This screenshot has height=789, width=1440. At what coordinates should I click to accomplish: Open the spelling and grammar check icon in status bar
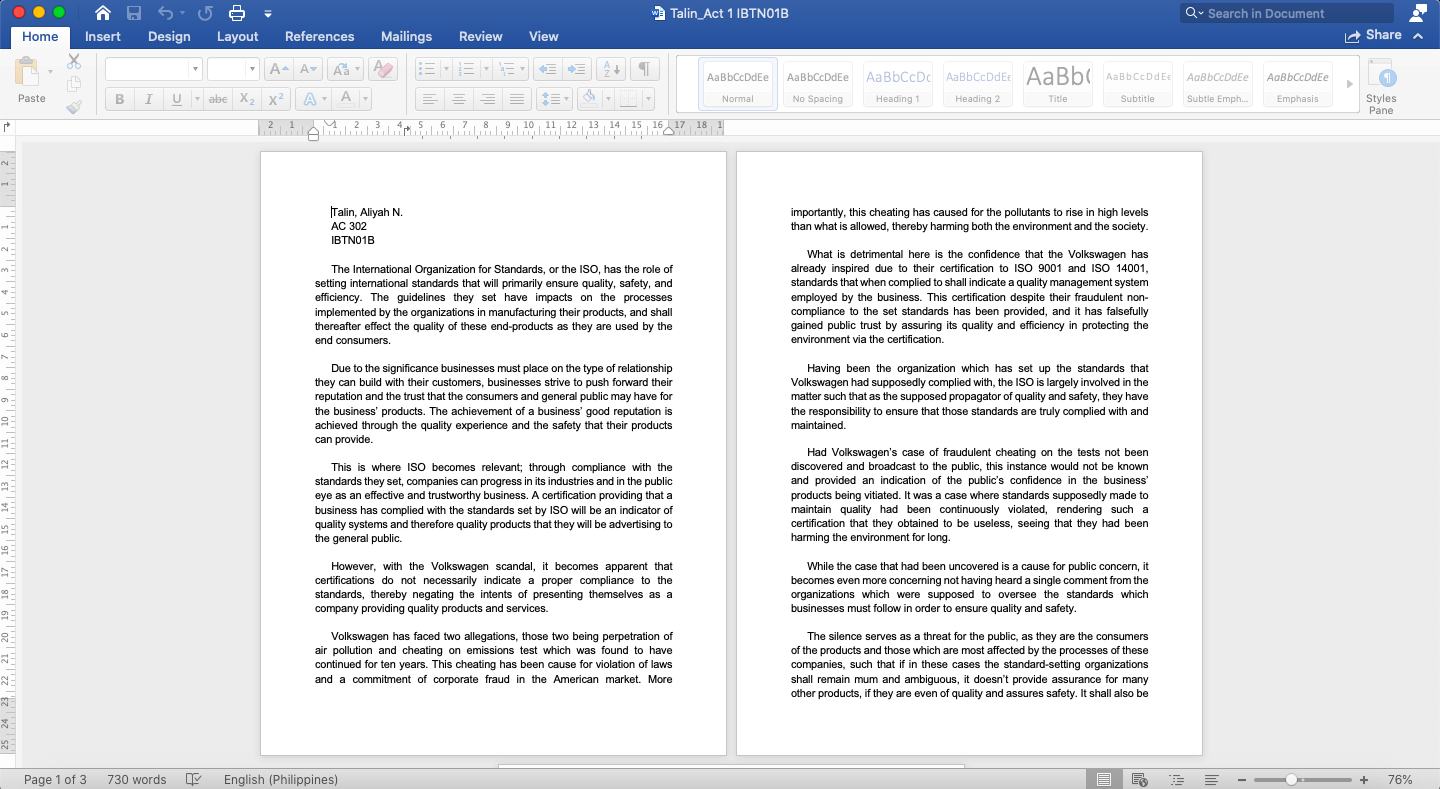pos(194,780)
